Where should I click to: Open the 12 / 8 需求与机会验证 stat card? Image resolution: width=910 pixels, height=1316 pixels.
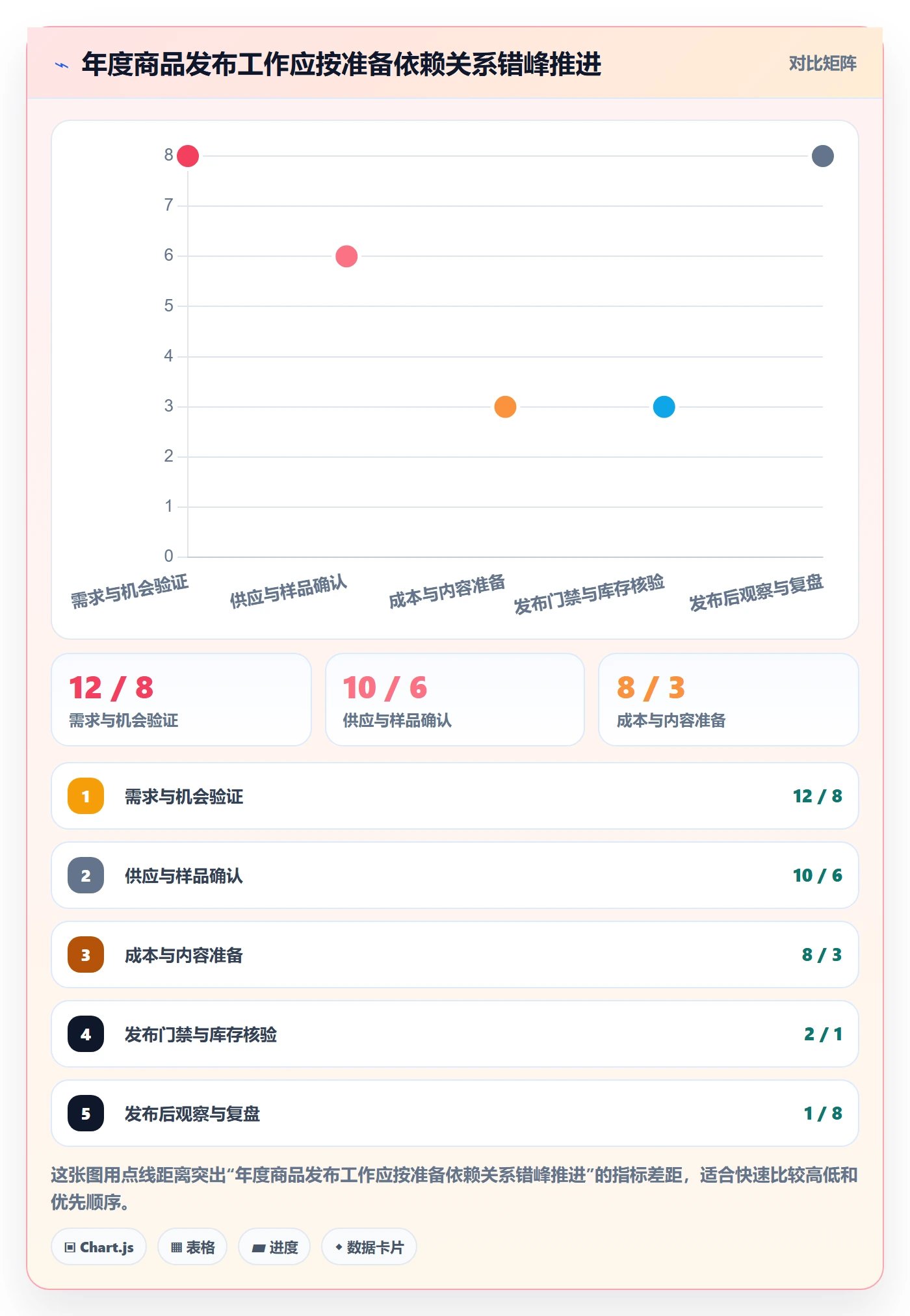tap(181, 700)
